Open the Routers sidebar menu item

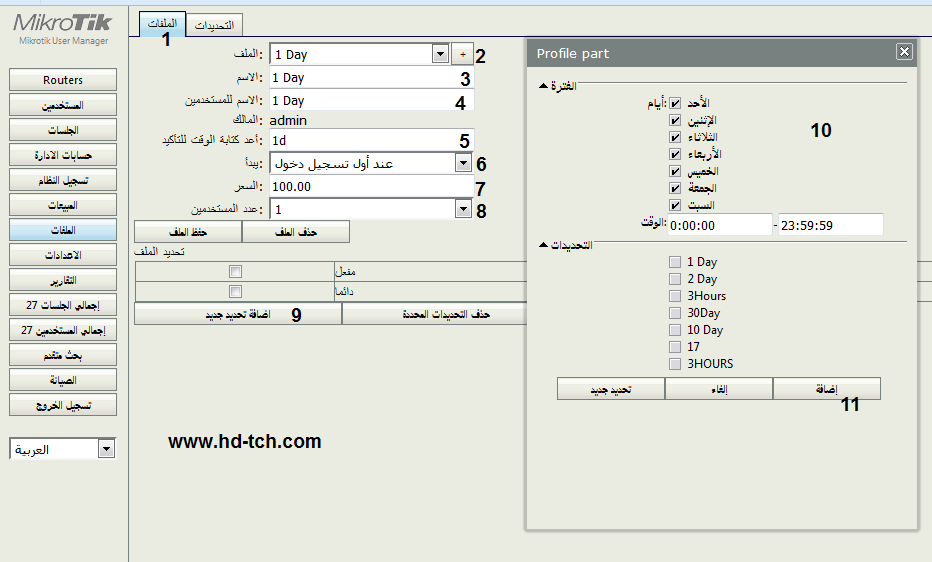click(x=63, y=80)
